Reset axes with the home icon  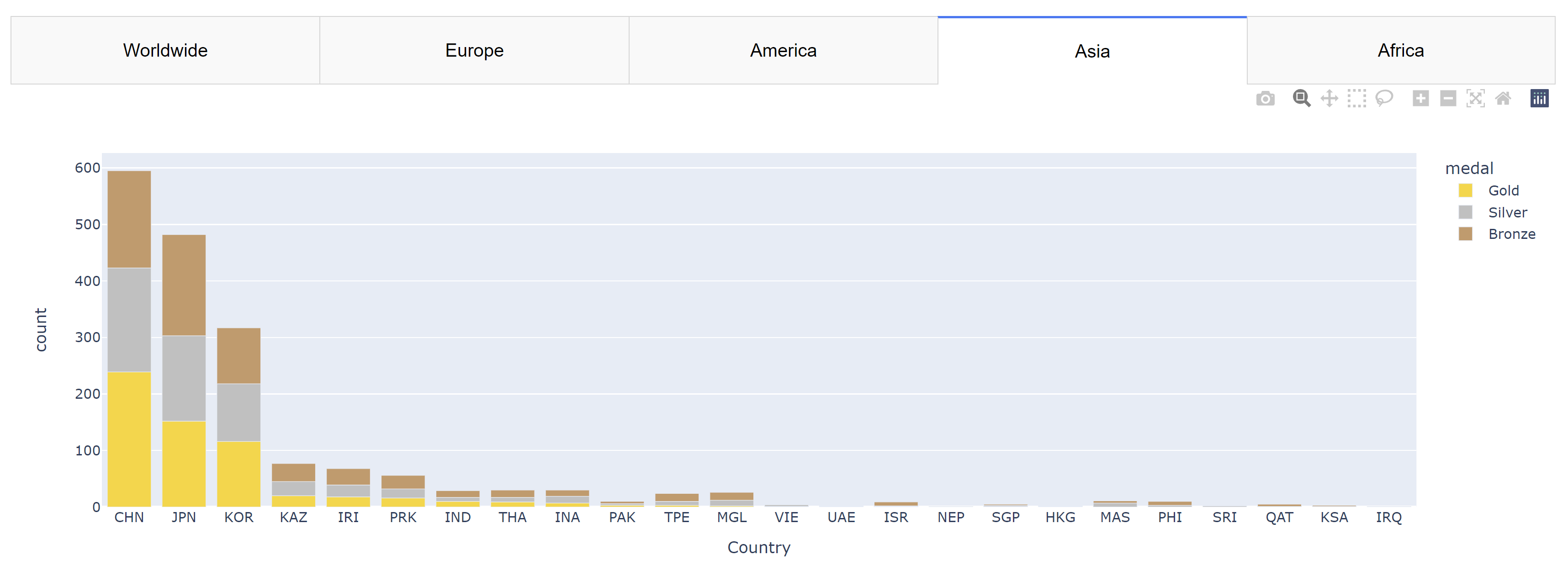pos(1503,99)
